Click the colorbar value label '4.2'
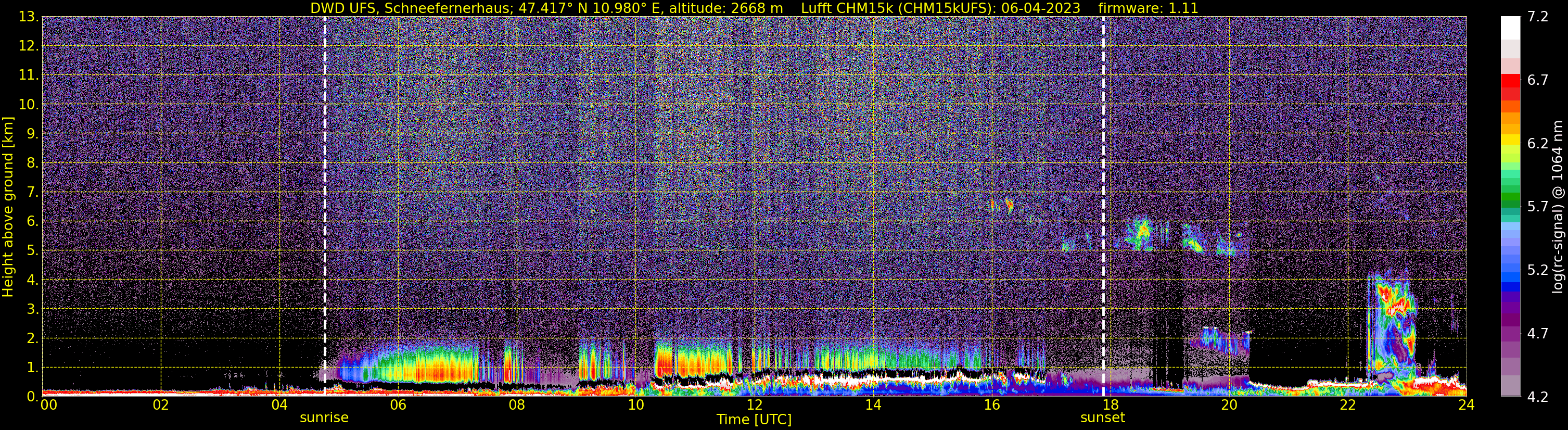 pos(1538,397)
